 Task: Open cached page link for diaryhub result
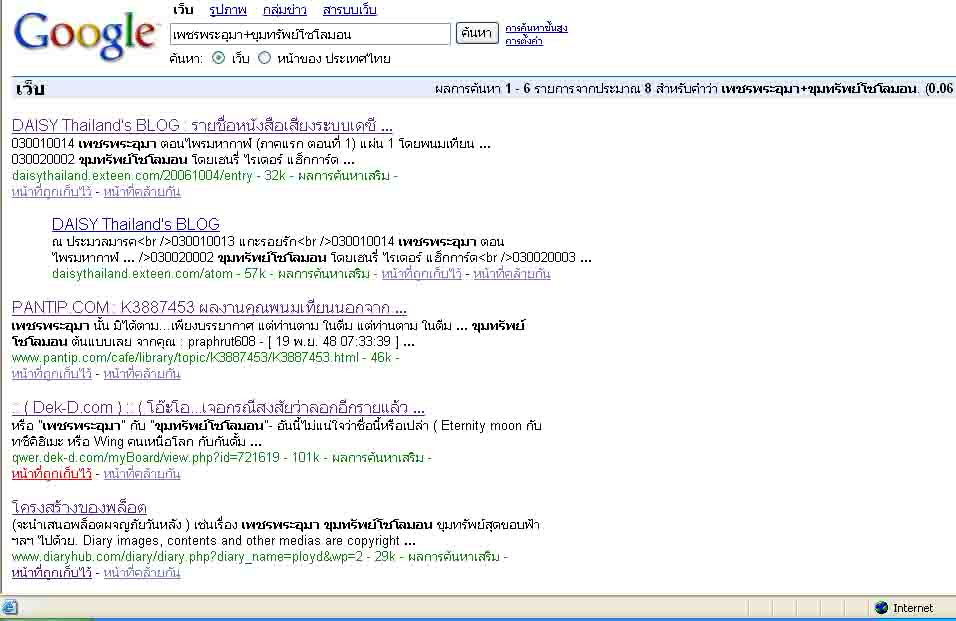tap(51, 572)
